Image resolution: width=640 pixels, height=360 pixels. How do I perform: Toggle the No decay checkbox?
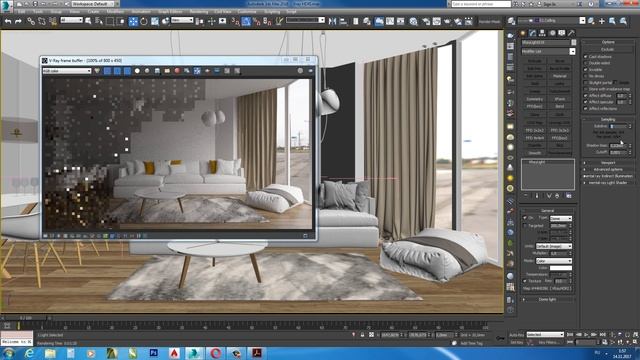click(586, 76)
